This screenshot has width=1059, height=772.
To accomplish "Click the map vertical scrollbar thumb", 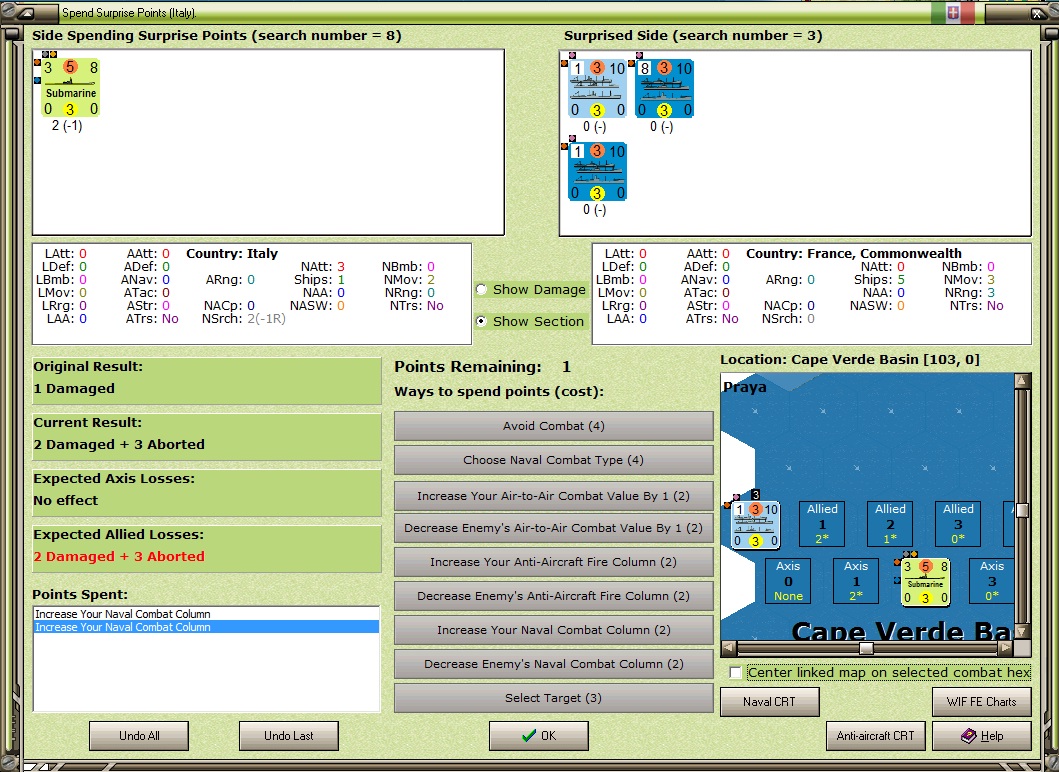I will click(x=1022, y=510).
